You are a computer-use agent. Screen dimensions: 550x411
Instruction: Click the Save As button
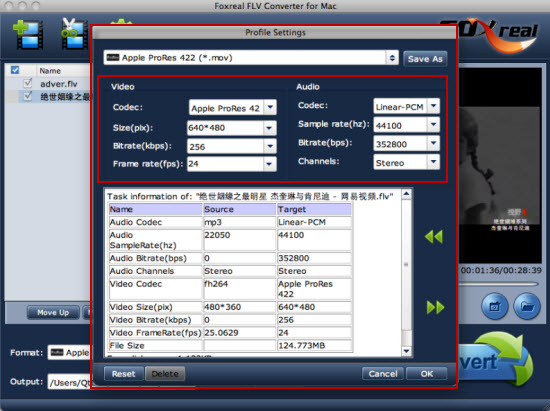pyautogui.click(x=425, y=59)
